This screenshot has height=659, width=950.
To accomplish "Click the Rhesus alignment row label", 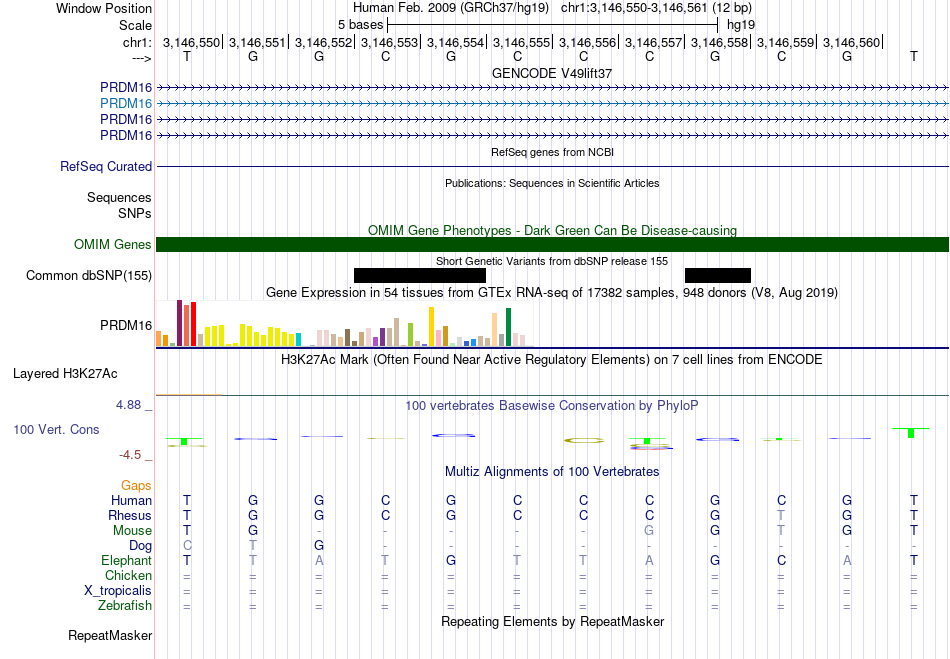I will [x=130, y=515].
